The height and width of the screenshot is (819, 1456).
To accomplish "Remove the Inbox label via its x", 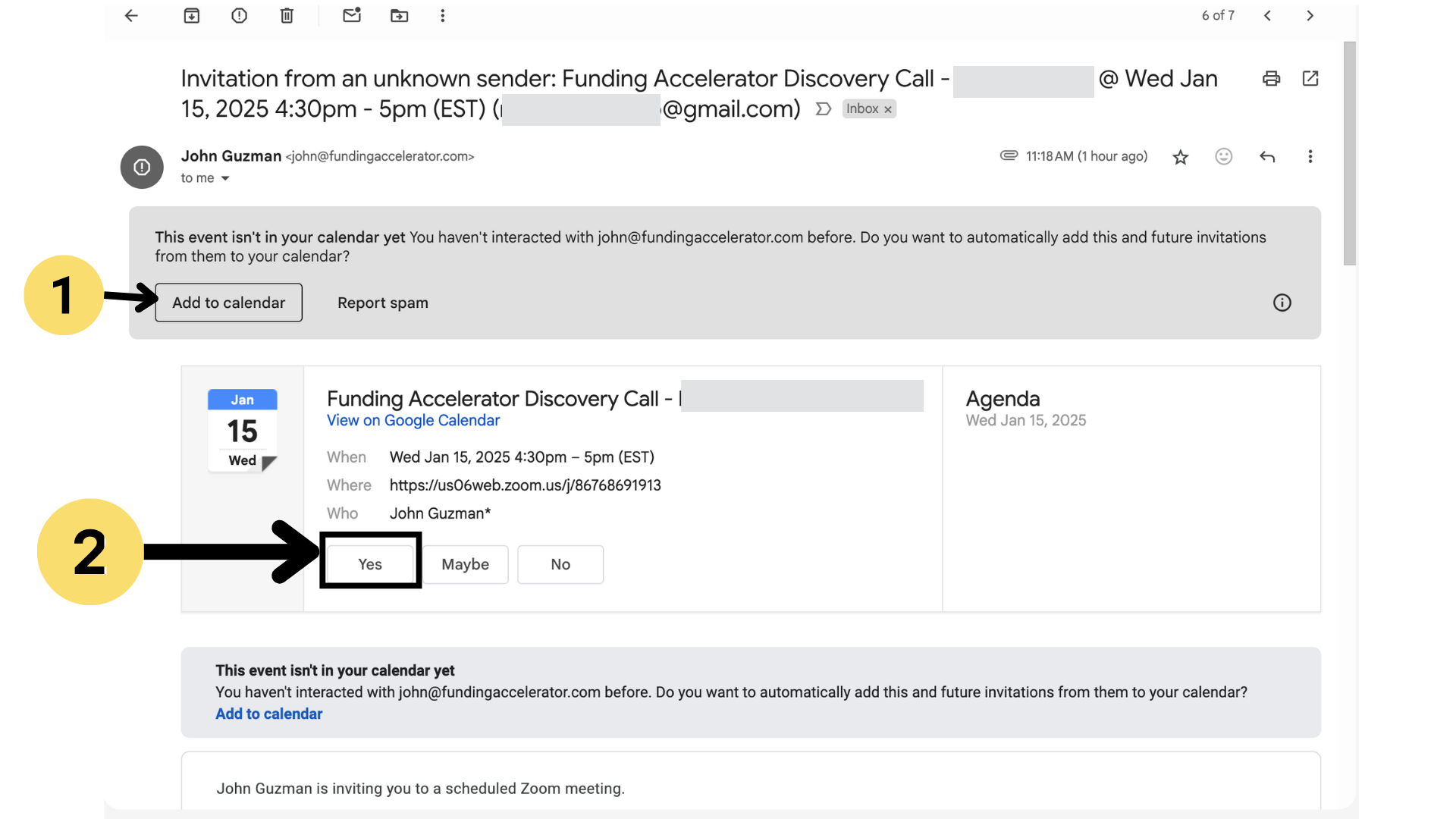I will (888, 110).
